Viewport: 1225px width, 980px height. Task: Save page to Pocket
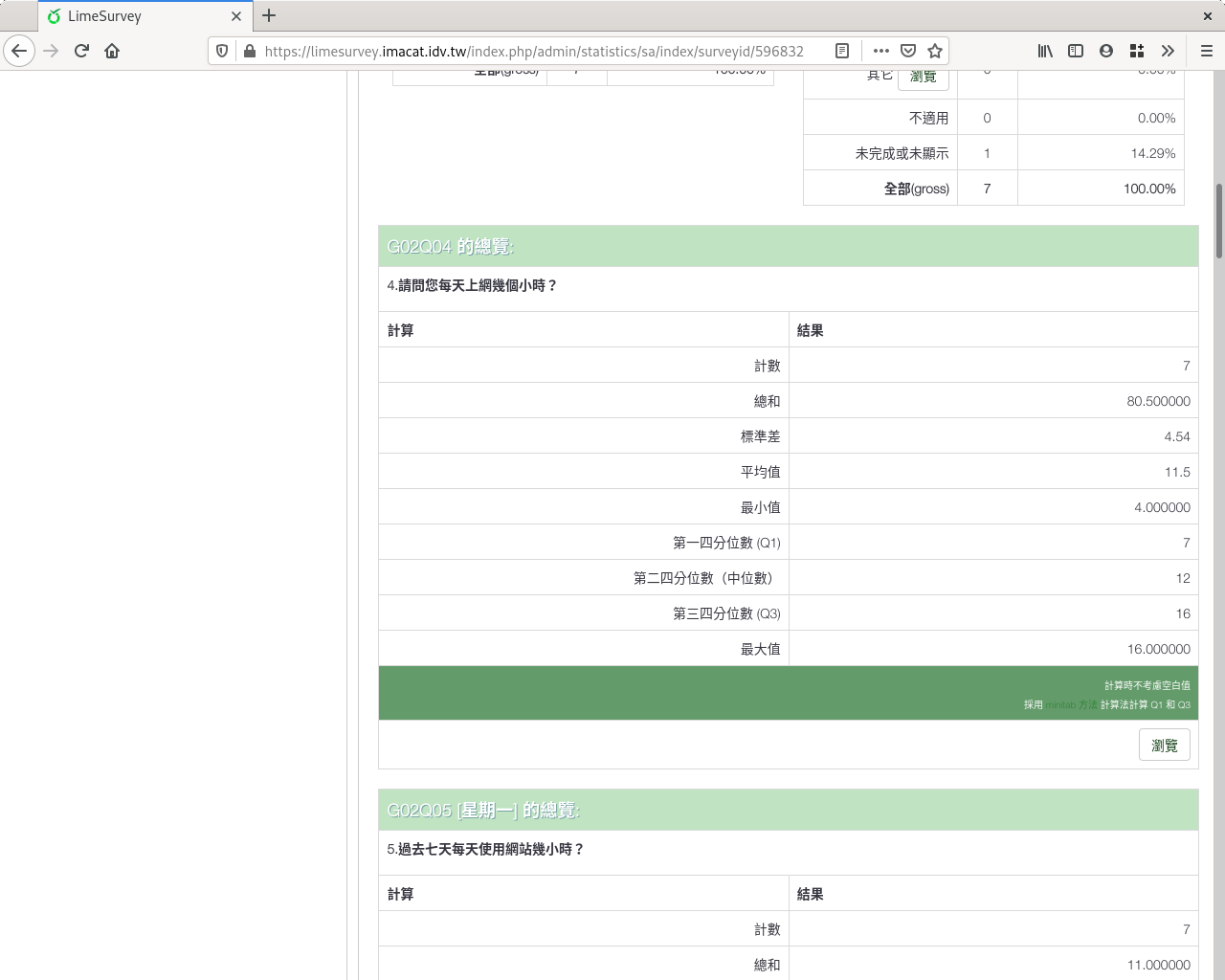coord(908,51)
